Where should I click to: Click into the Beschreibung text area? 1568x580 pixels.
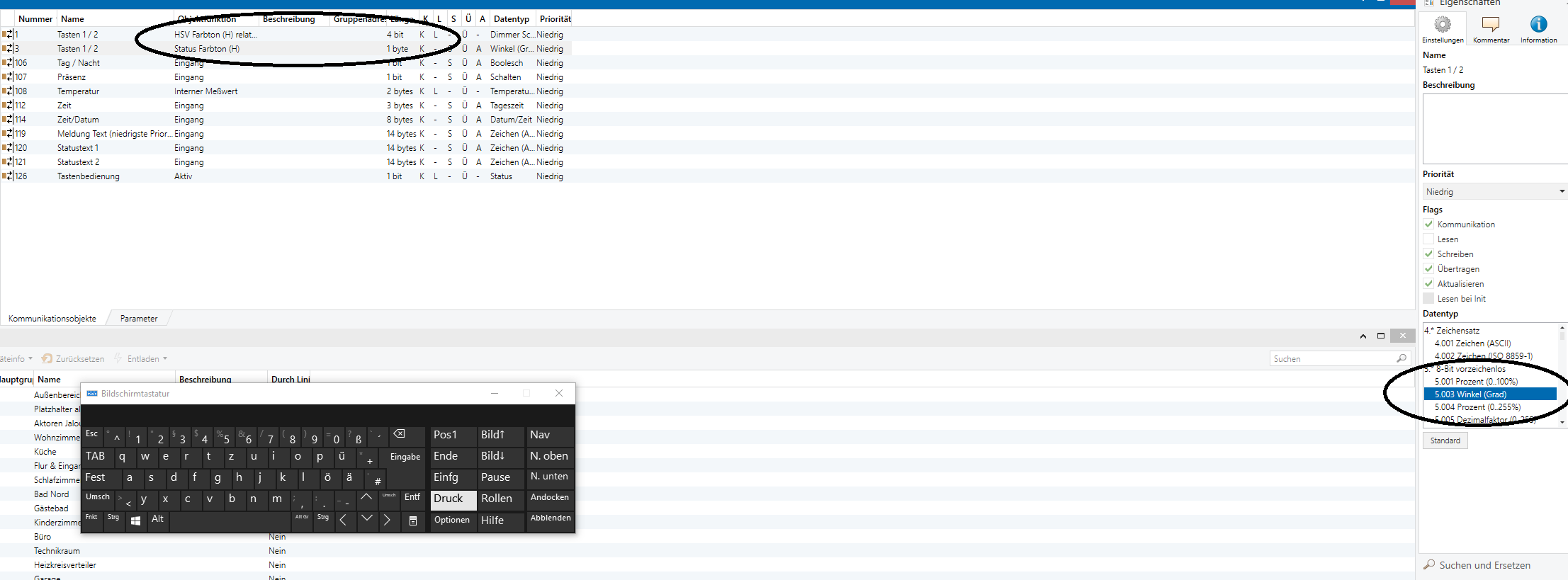tap(1495, 129)
